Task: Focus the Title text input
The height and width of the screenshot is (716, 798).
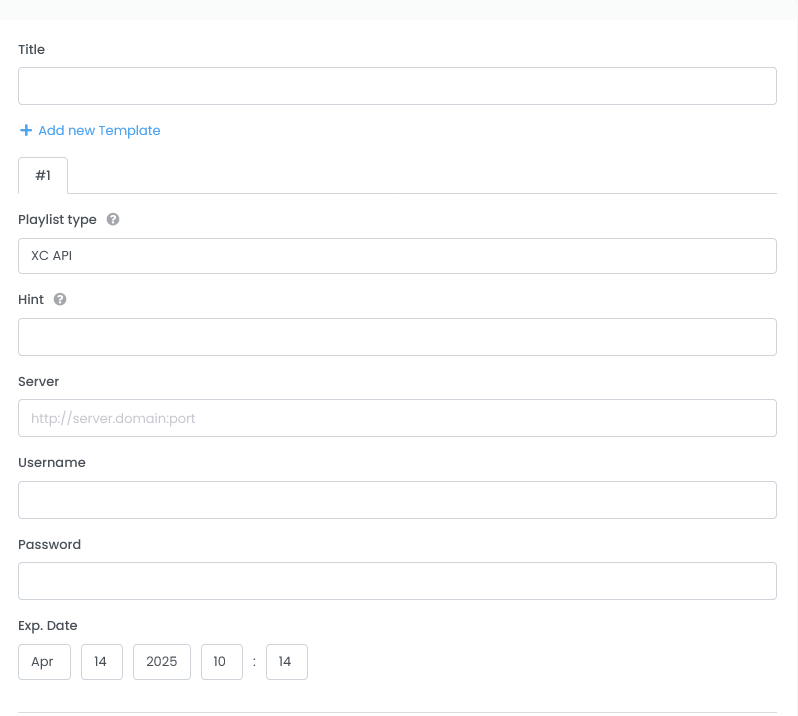Action: click(x=397, y=86)
